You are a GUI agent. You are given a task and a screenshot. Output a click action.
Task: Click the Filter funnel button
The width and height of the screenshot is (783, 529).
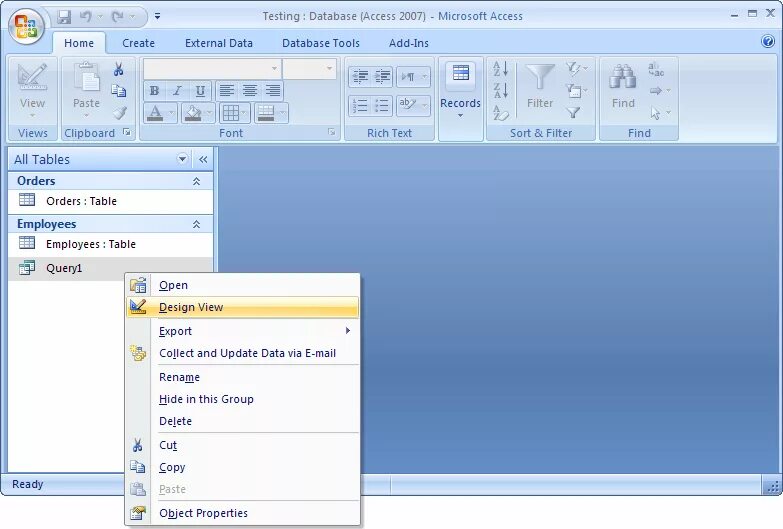click(540, 86)
